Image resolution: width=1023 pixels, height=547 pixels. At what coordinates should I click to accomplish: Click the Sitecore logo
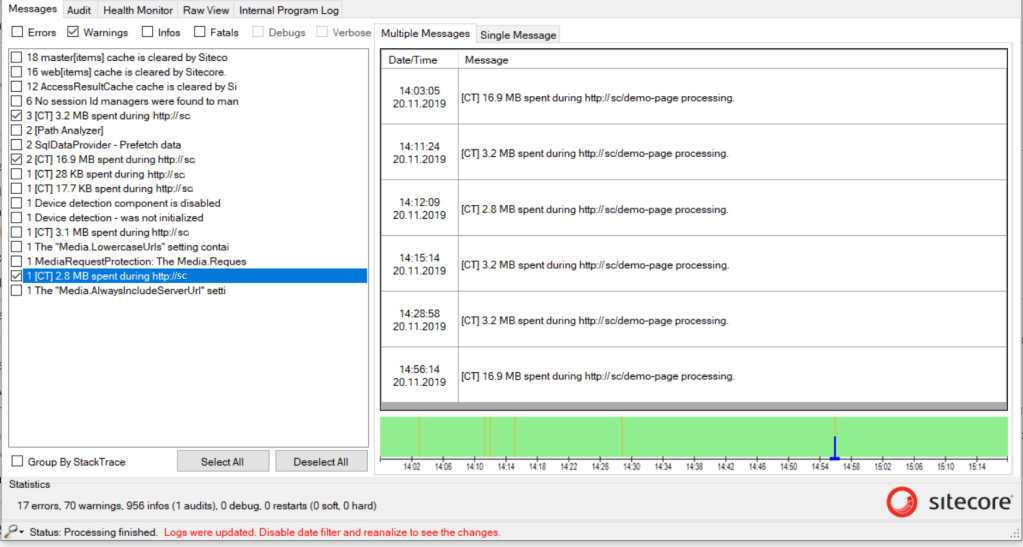(949, 502)
